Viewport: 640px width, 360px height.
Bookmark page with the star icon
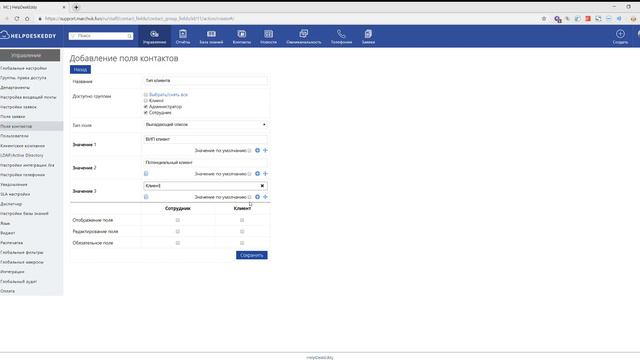[544, 19]
